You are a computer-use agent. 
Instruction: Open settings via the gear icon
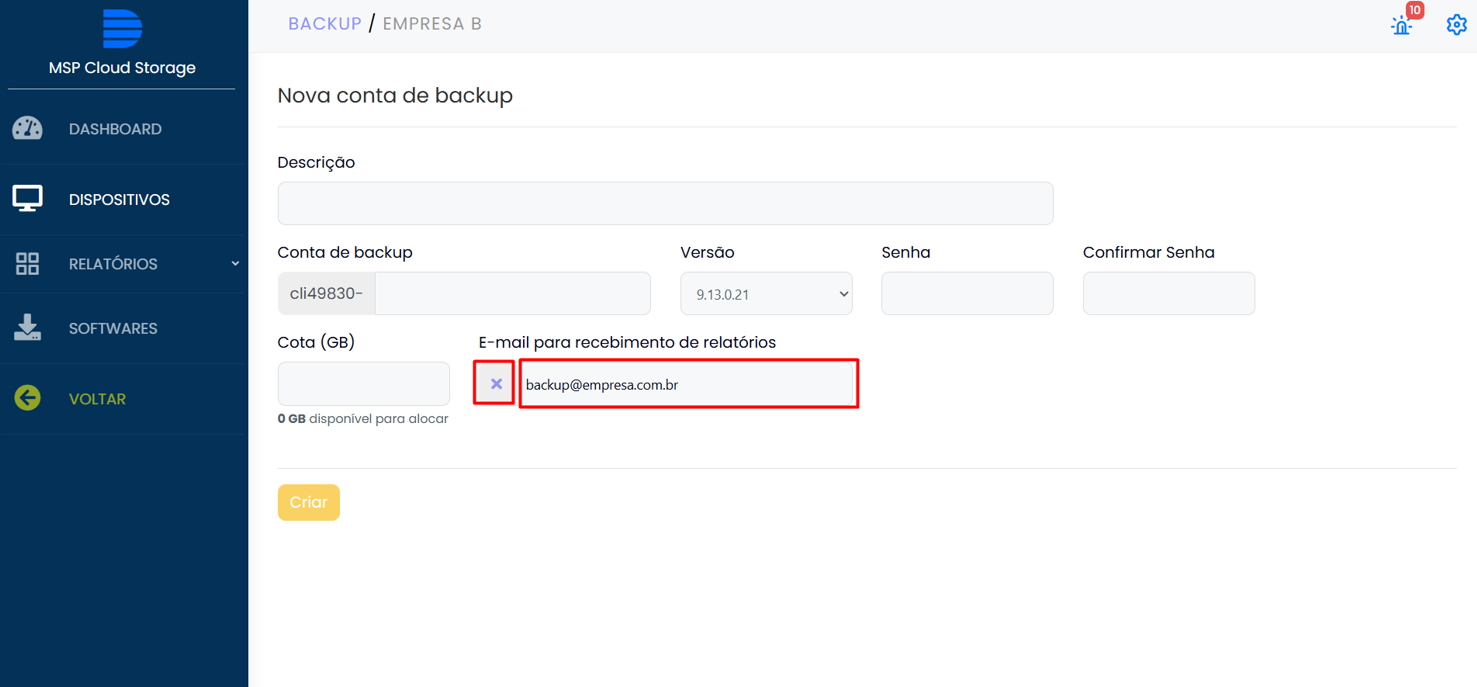point(1456,25)
